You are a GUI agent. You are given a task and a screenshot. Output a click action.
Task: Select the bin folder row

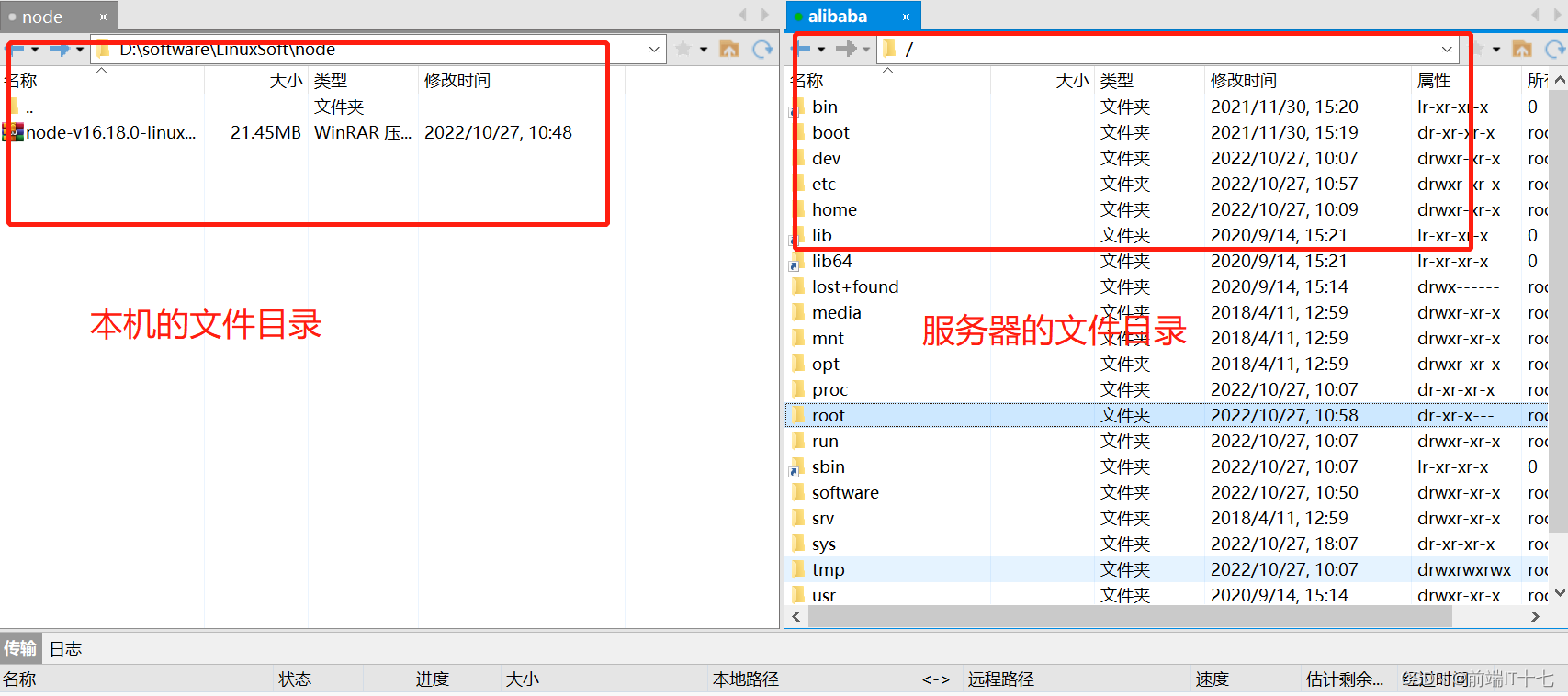(1167, 107)
